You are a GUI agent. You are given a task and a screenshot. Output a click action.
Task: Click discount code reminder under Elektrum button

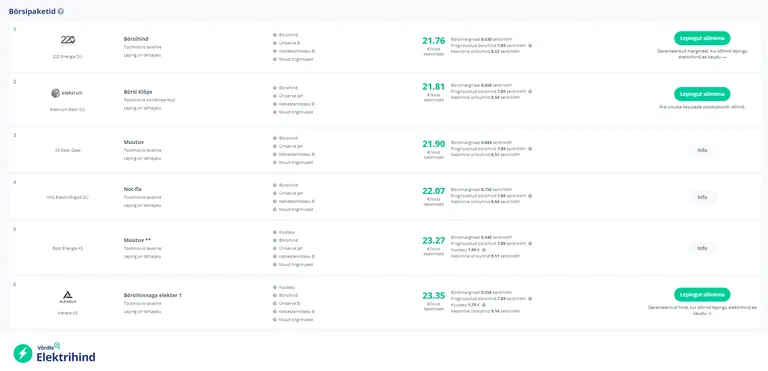702,107
